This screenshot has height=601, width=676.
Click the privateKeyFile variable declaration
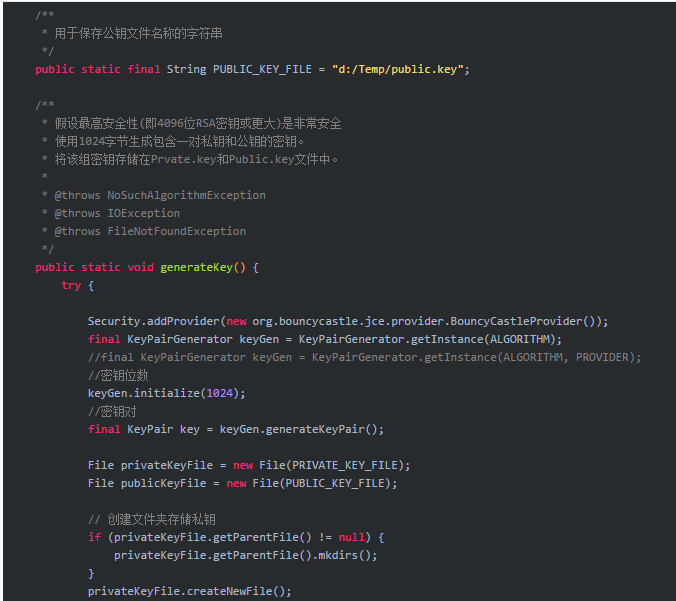click(x=167, y=465)
